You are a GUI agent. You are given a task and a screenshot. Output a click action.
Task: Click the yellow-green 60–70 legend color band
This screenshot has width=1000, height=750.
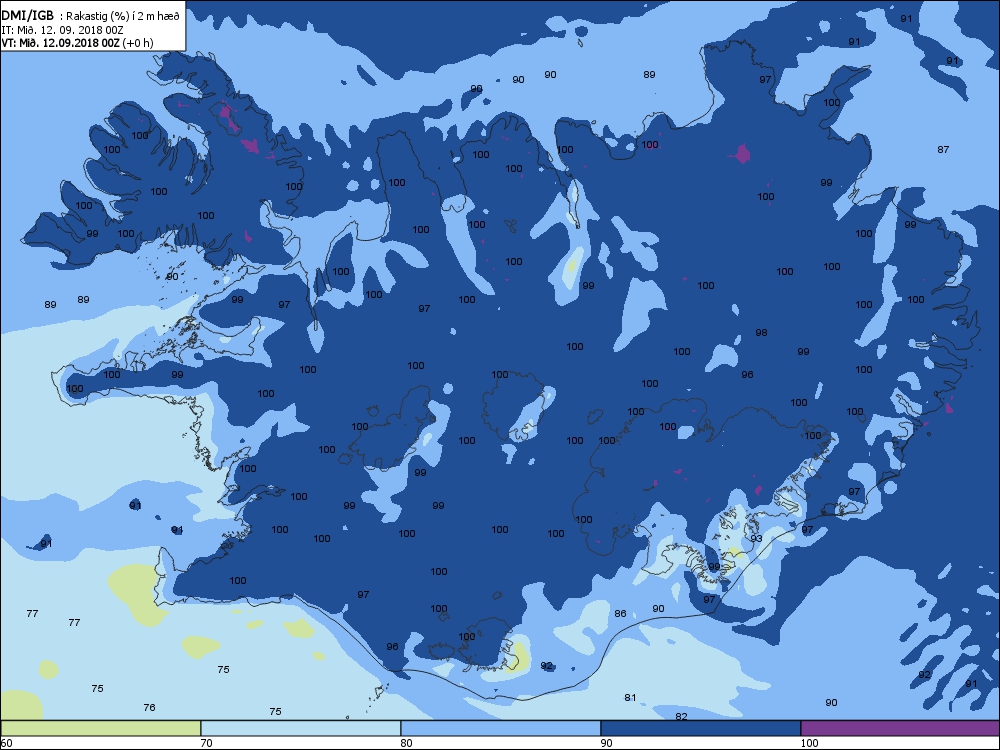click(100, 728)
